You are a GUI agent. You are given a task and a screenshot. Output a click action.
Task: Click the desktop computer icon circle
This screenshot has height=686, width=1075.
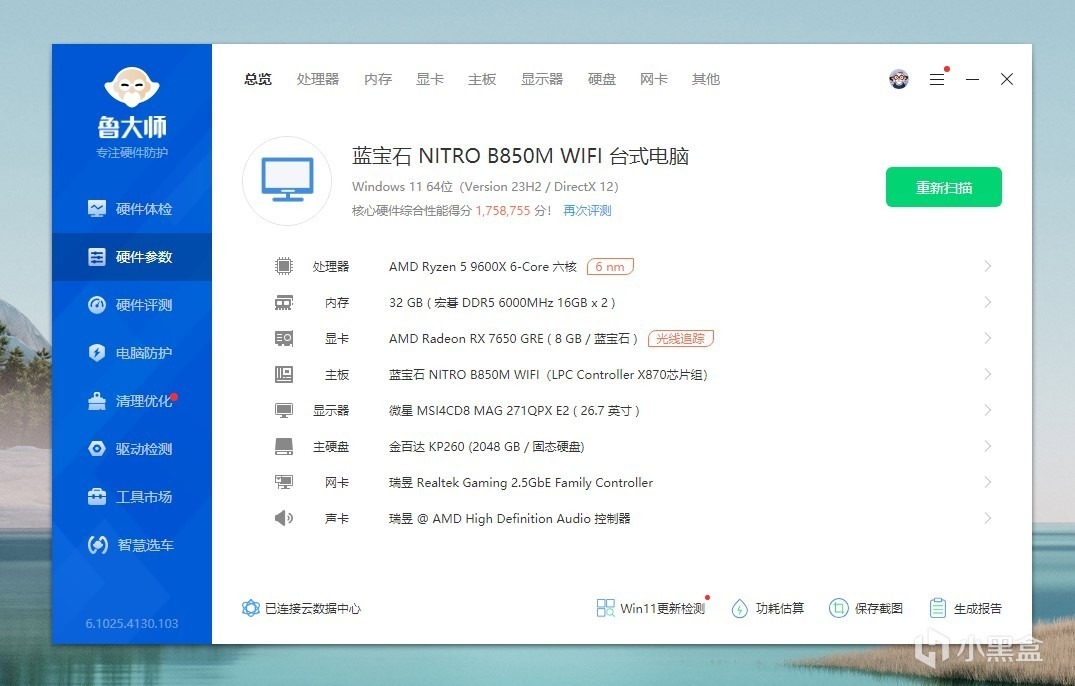287,180
